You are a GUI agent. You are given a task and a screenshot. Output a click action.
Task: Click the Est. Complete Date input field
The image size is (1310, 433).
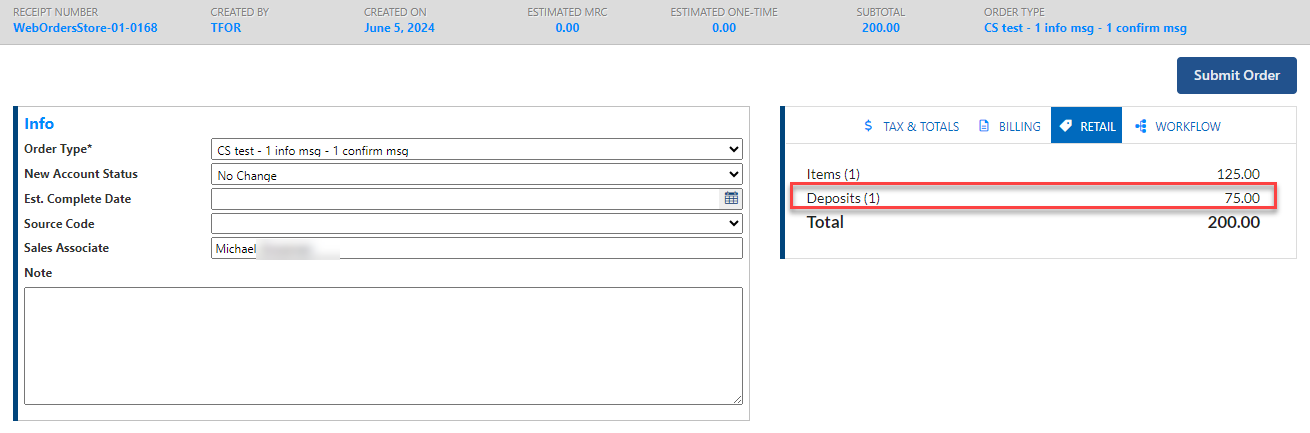pos(465,199)
